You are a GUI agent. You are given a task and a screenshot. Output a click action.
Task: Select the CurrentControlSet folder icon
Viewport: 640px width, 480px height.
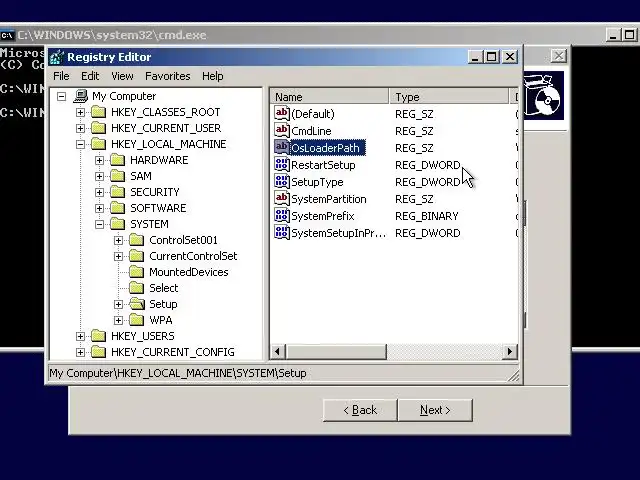[136, 256]
